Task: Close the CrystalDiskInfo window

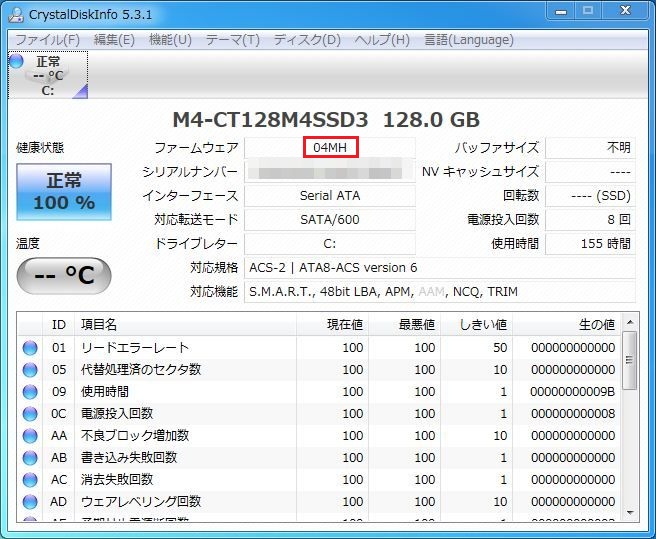Action: pos(625,10)
